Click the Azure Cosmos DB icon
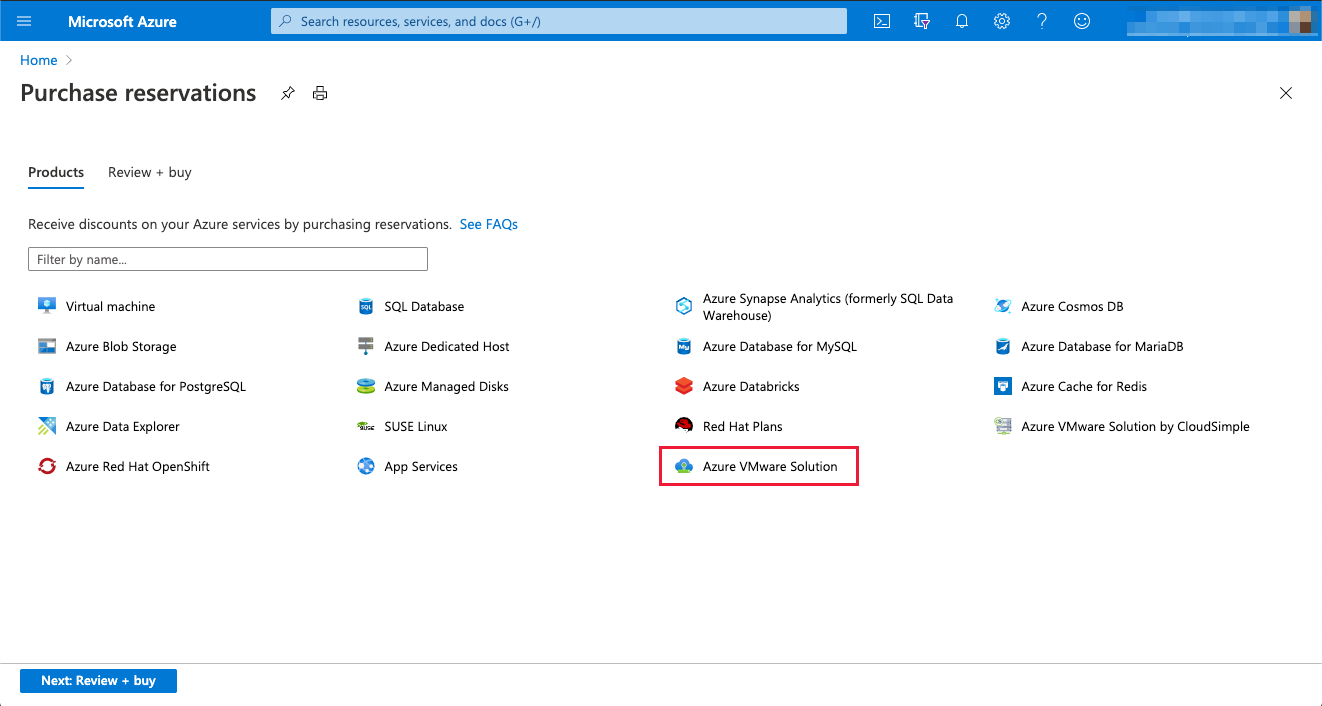1322x706 pixels. (1003, 306)
